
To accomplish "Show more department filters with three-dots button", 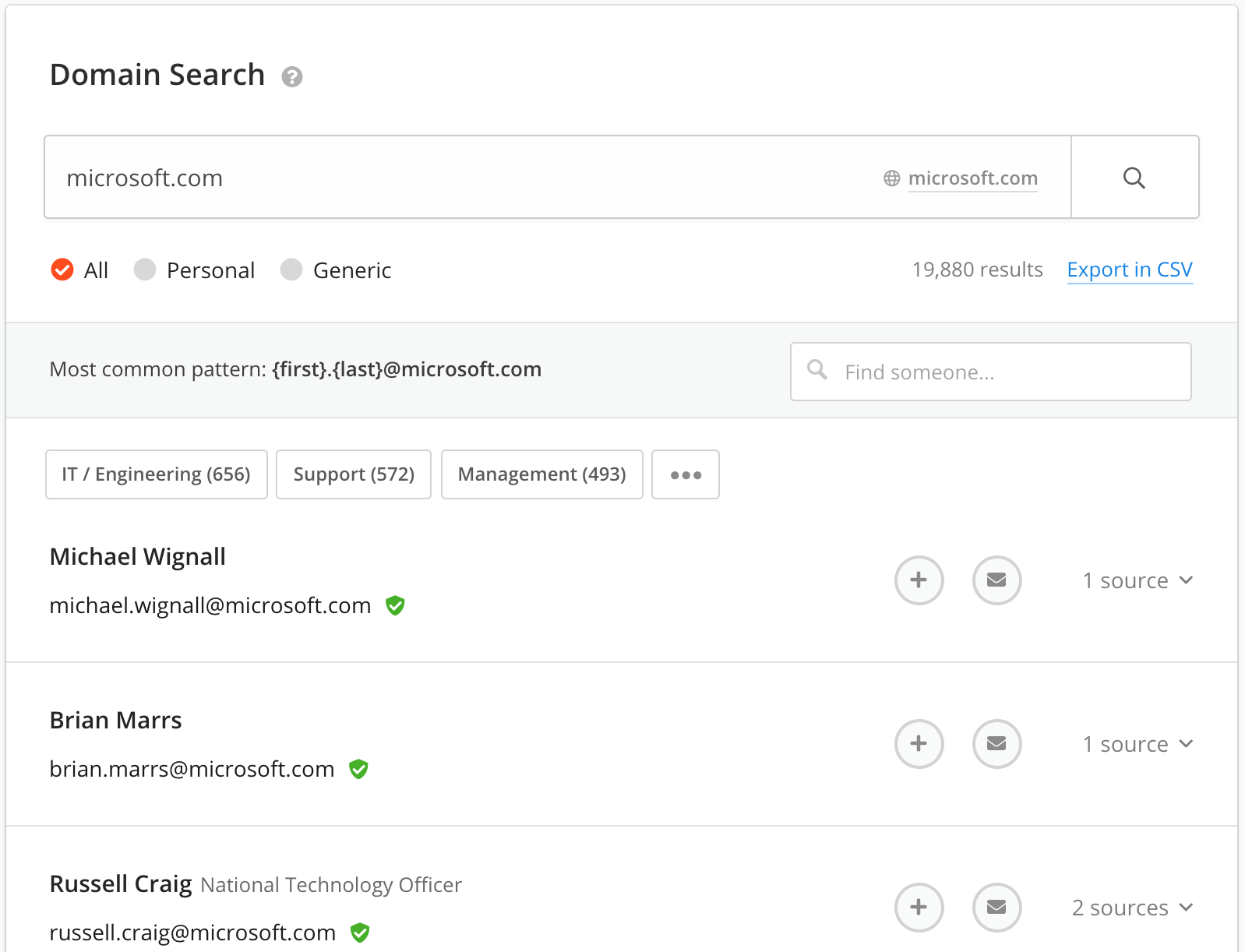I will [686, 474].
